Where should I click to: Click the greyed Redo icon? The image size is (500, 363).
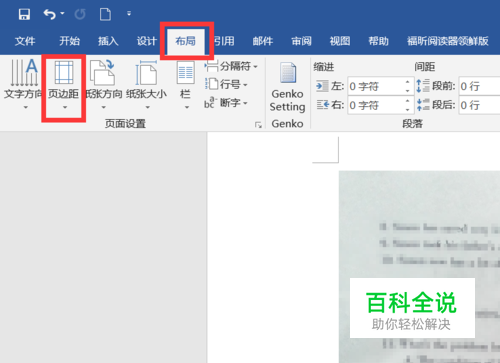(x=80, y=14)
